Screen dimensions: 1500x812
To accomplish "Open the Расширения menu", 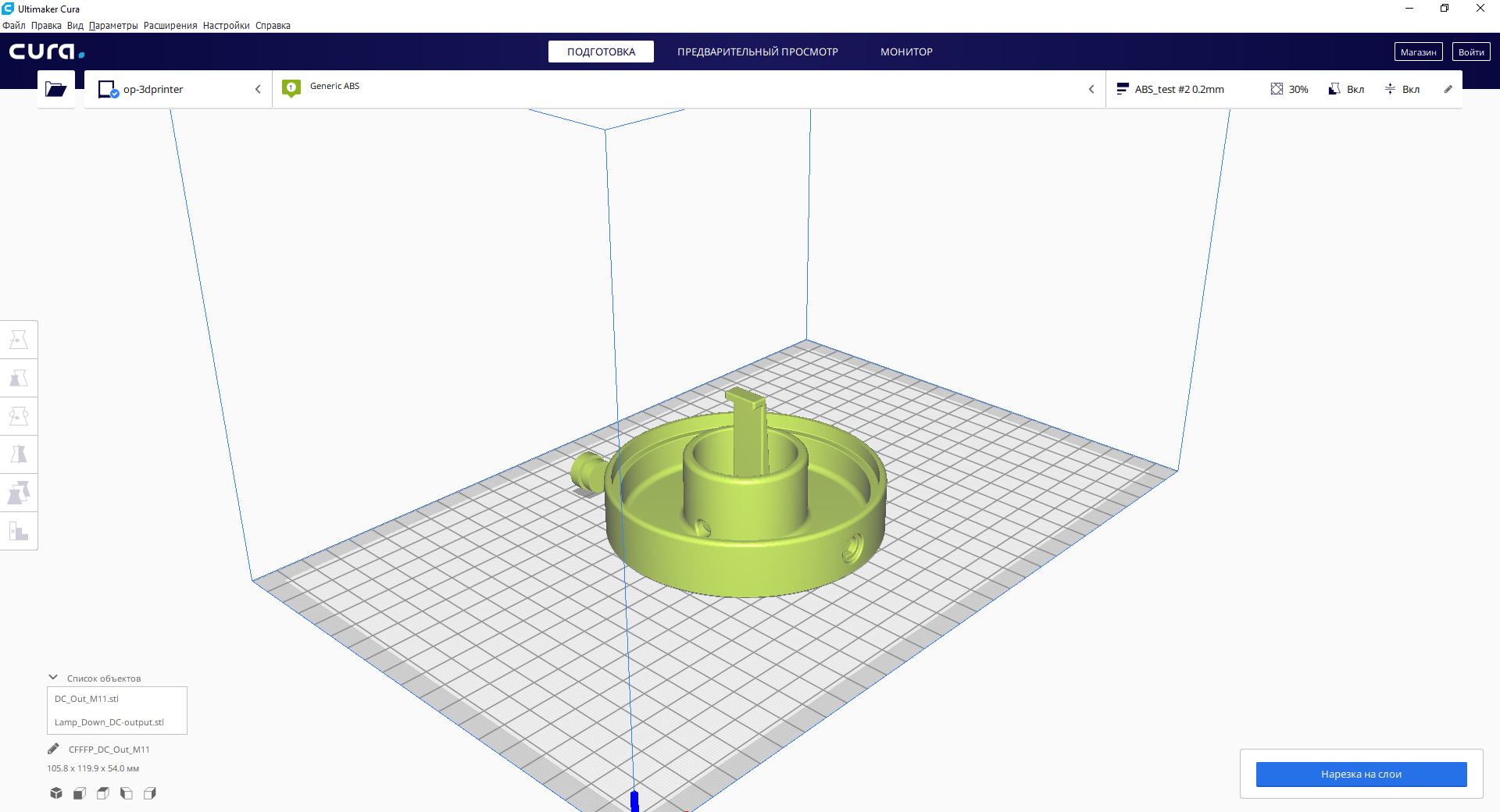I will point(170,26).
